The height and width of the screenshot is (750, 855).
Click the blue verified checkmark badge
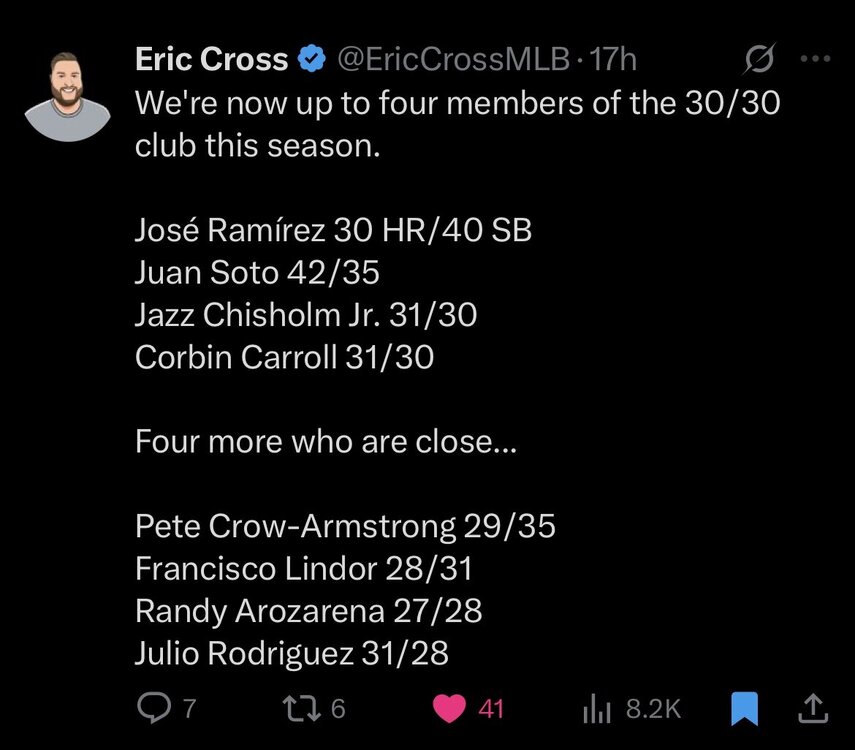313,61
